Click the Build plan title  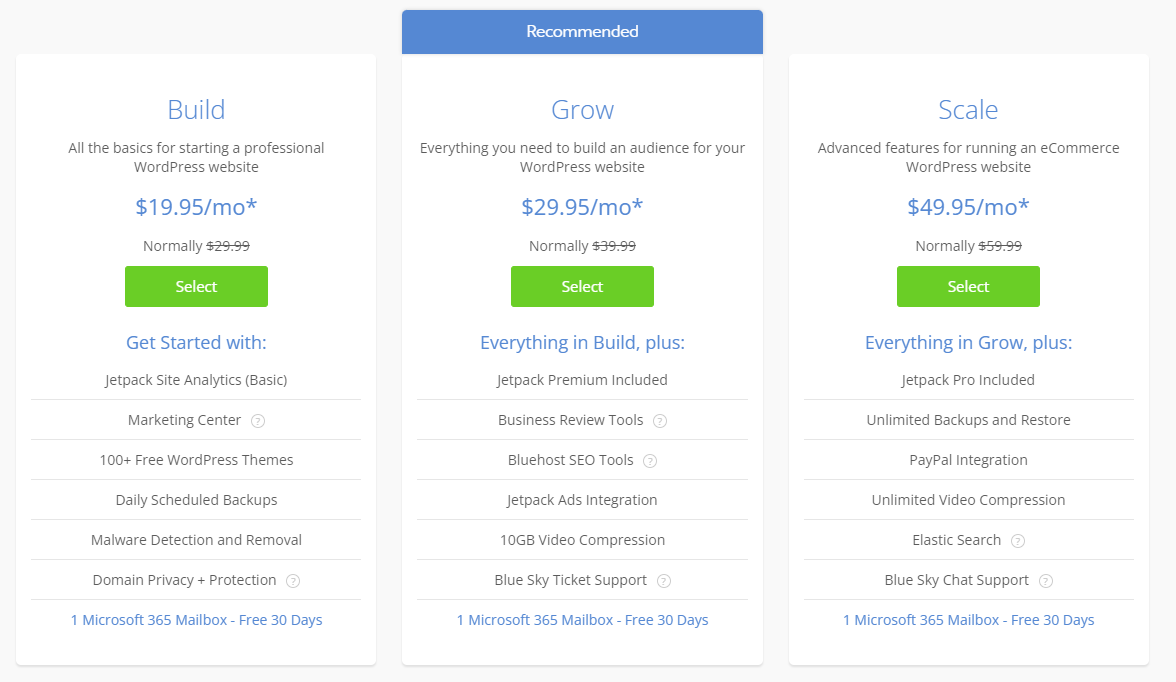click(x=196, y=110)
